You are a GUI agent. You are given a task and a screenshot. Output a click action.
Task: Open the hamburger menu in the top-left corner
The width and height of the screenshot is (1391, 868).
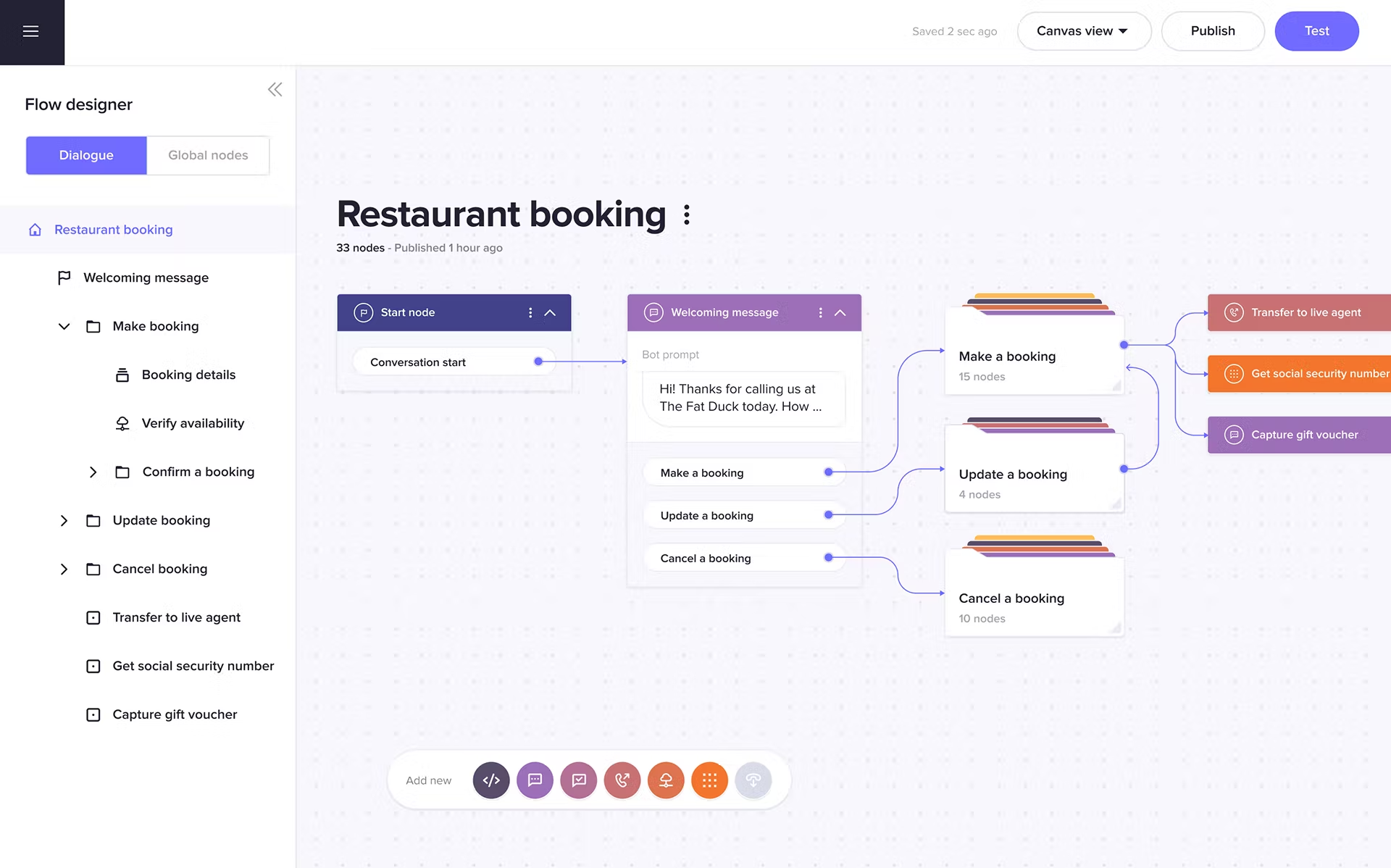(30, 31)
